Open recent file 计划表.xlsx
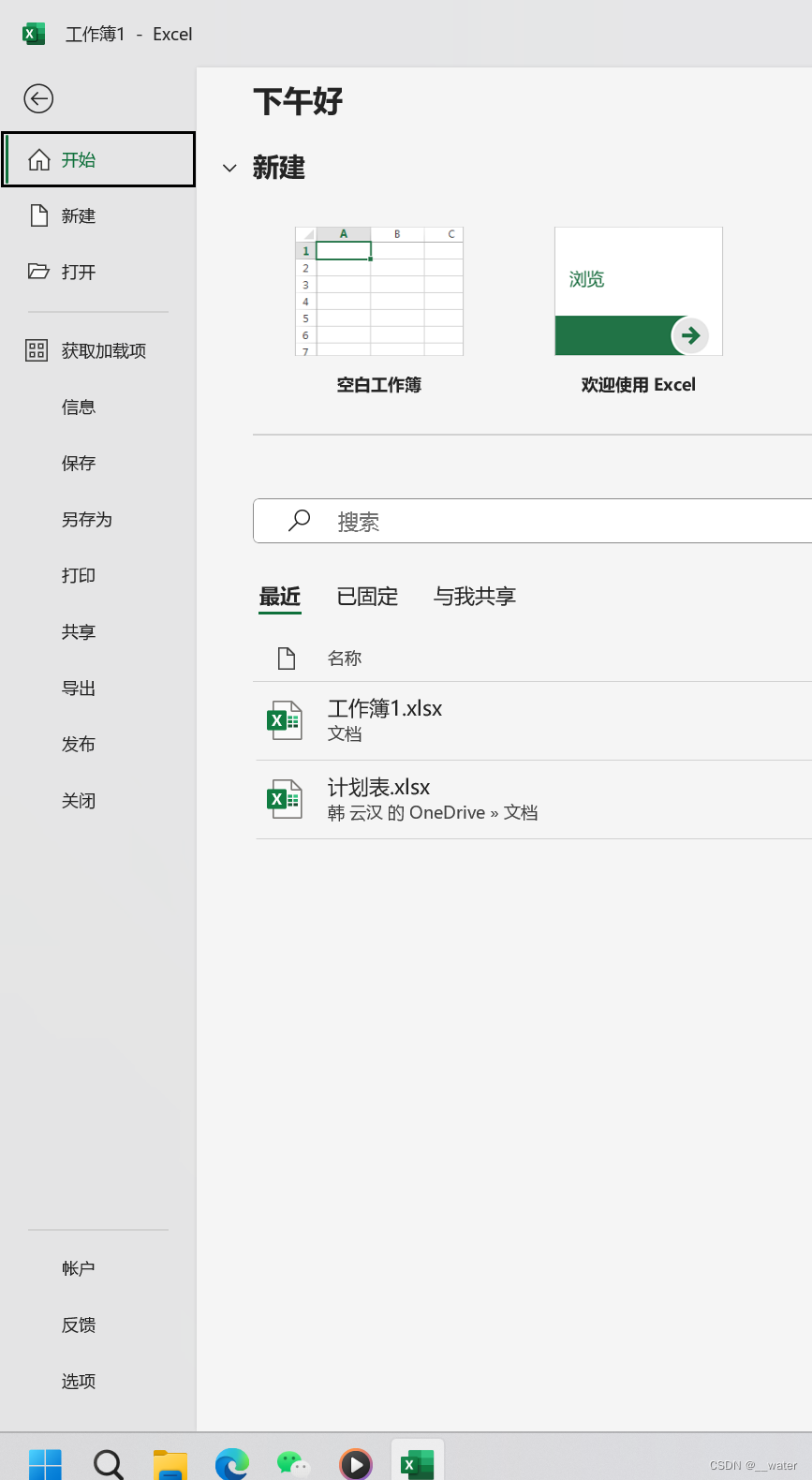Viewport: 812px width, 1480px height. tap(533, 799)
